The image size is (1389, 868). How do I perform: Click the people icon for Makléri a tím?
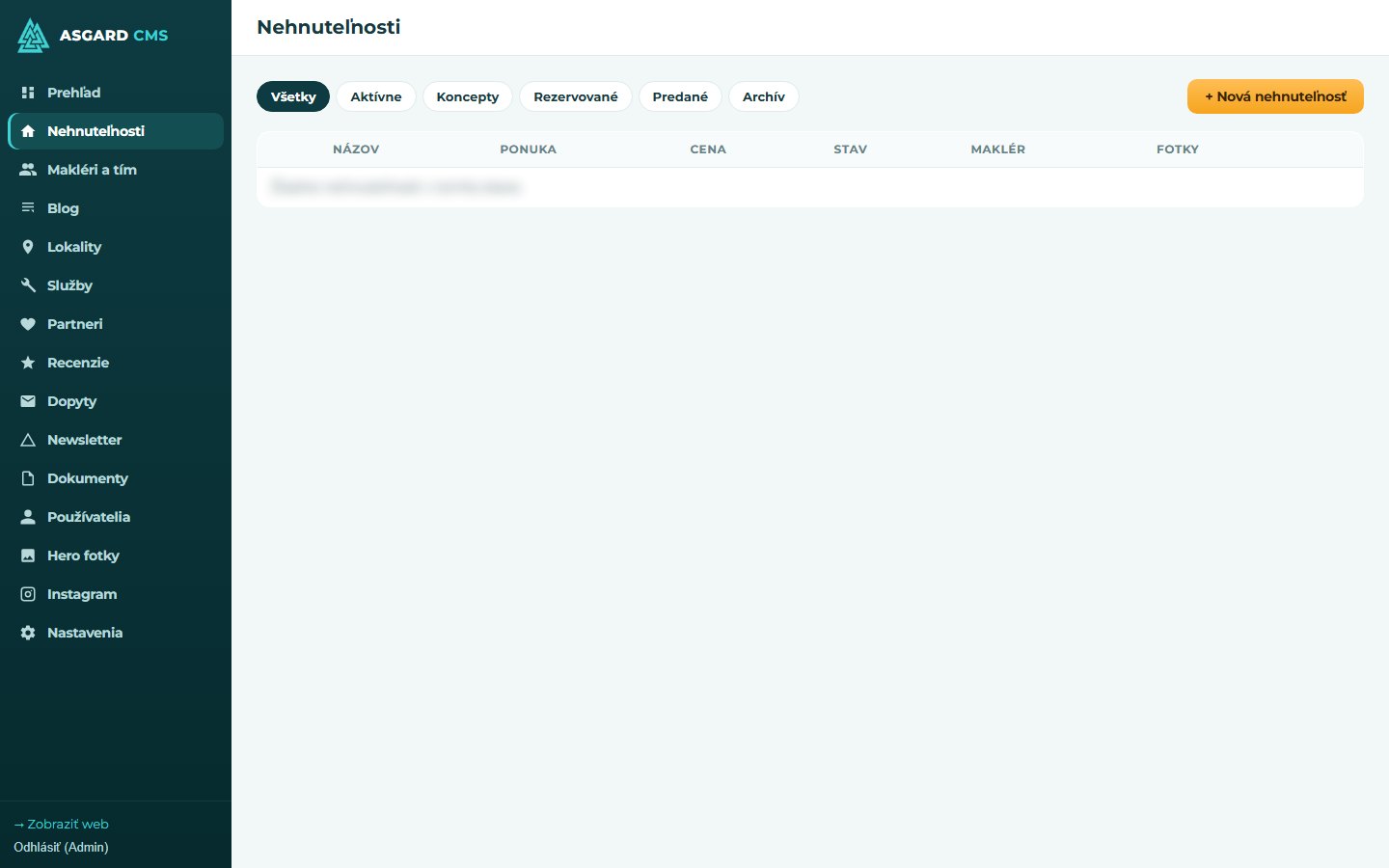coord(28,170)
